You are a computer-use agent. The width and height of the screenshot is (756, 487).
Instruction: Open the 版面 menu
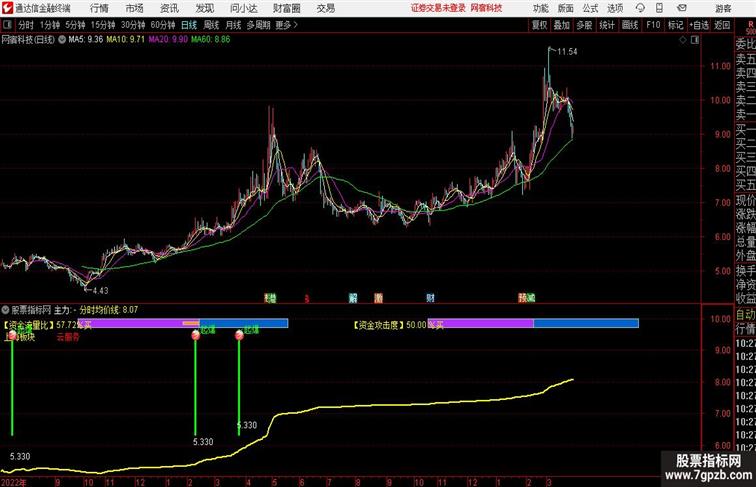[x=566, y=8]
